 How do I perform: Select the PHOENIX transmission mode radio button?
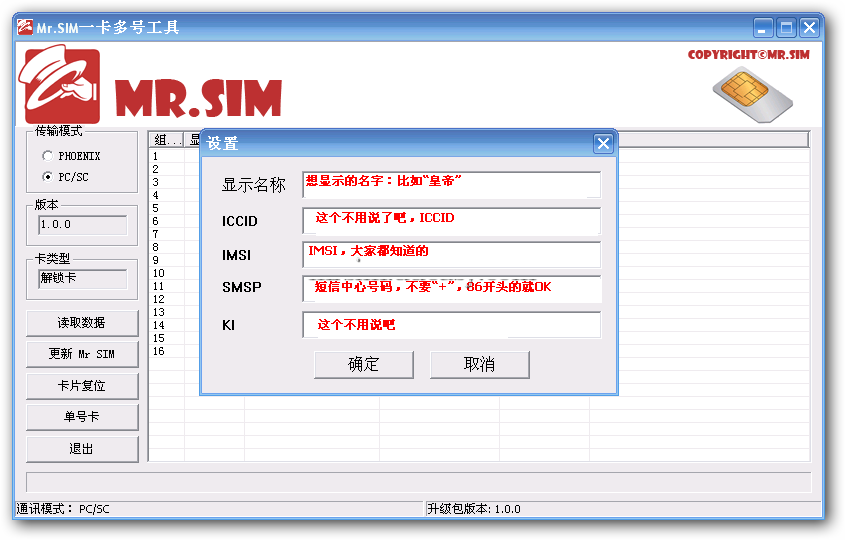[x=47, y=156]
